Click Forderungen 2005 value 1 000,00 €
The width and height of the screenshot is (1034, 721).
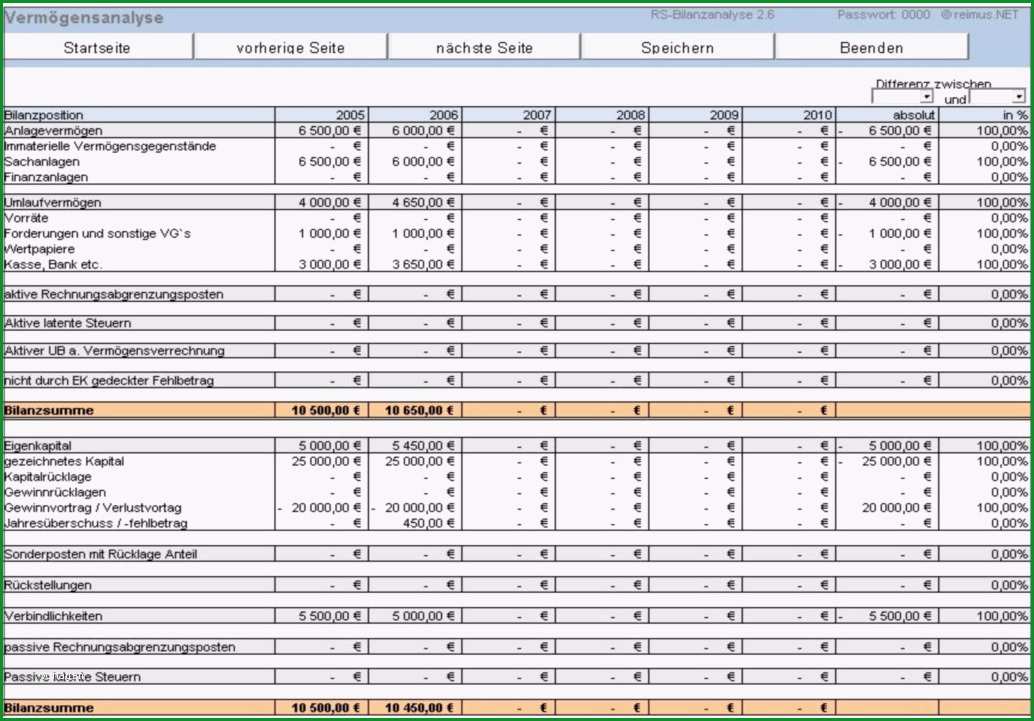(x=329, y=234)
